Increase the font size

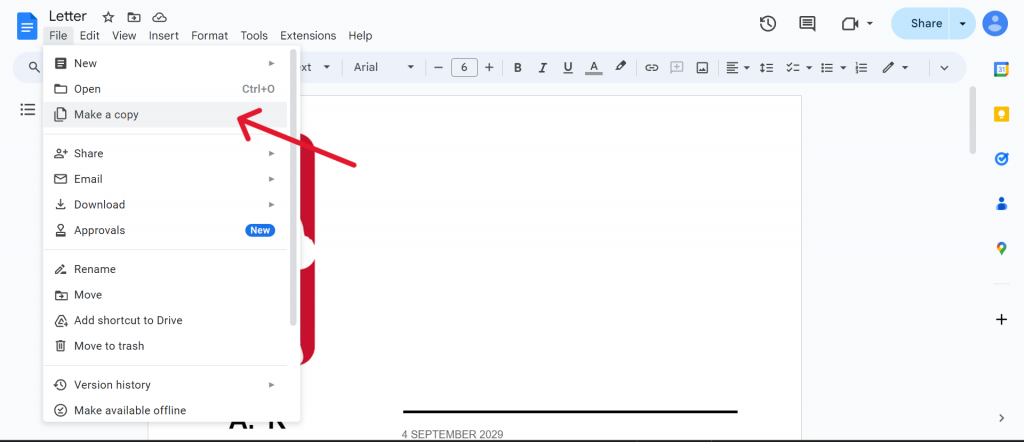click(489, 67)
